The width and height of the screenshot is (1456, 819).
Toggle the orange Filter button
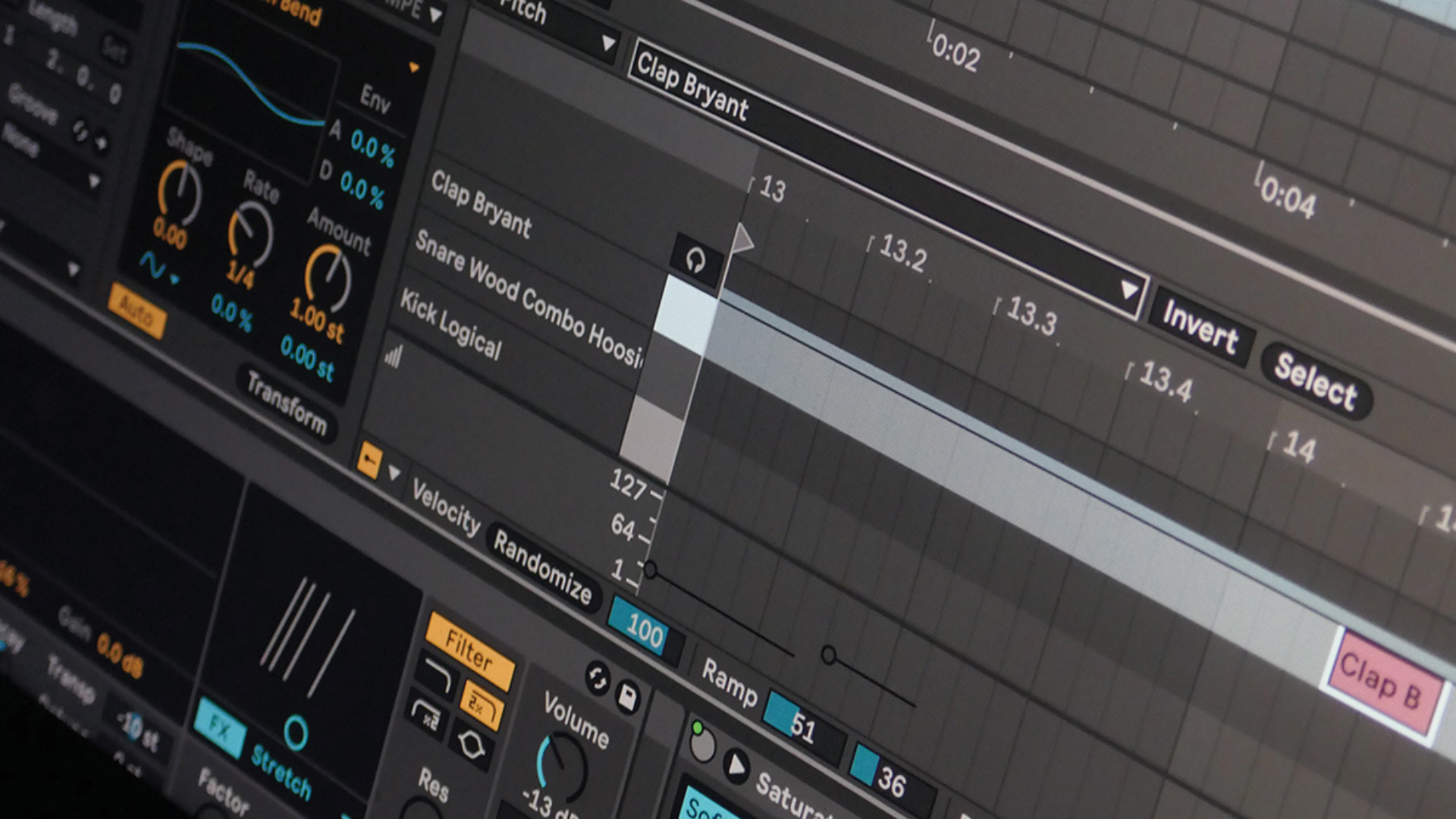[470, 651]
